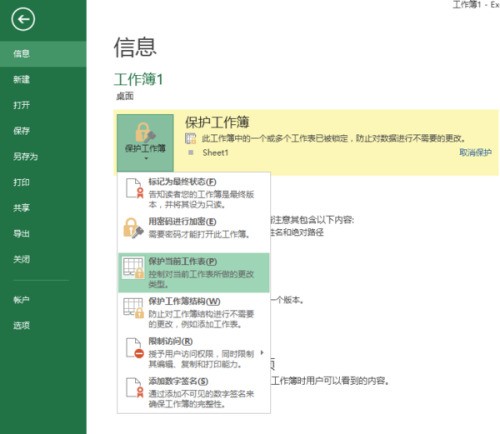This screenshot has width=500, height=434.
Task: Click the 保护当前工作表 grid lock icon
Action: [x=133, y=268]
